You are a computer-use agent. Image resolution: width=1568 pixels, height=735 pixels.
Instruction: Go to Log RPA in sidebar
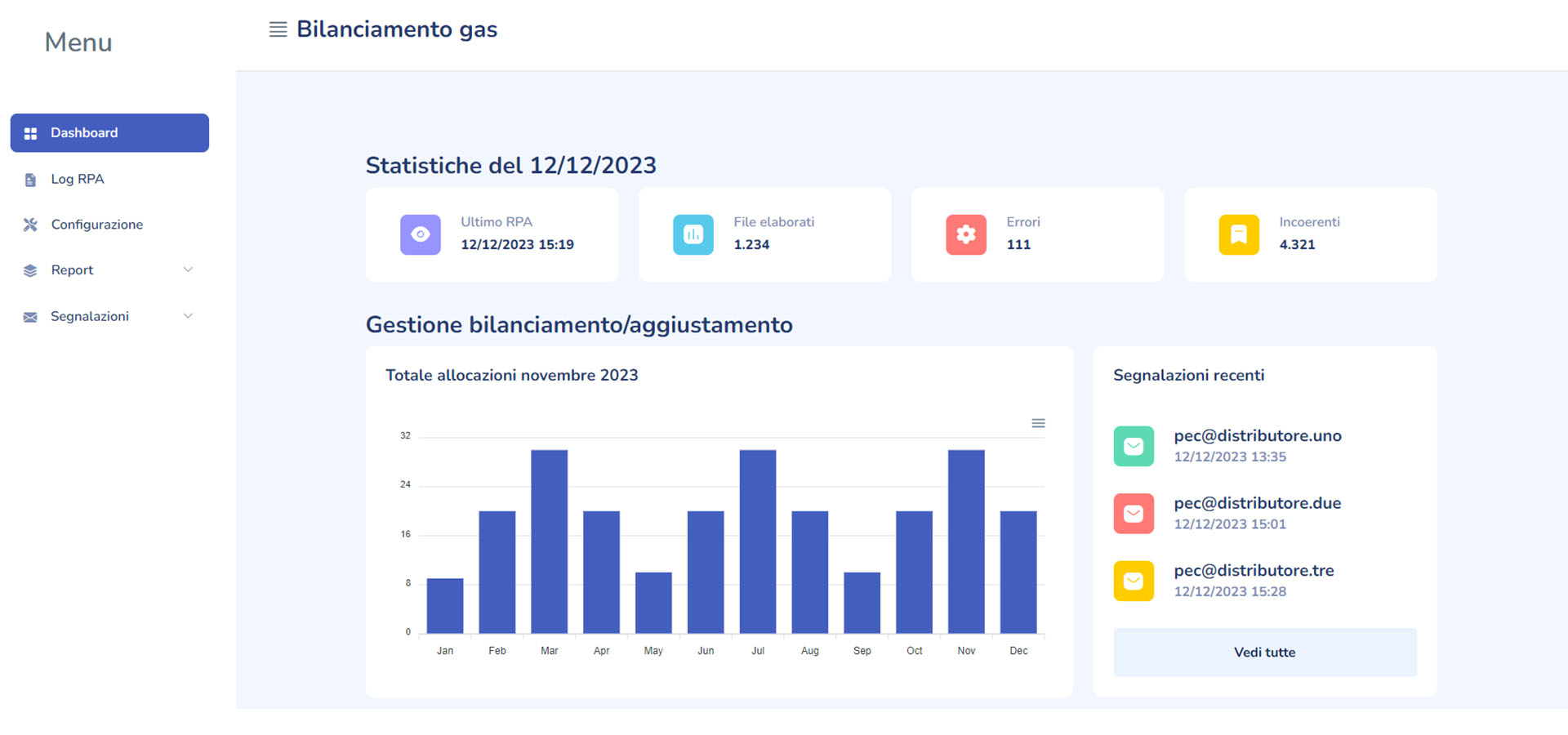click(78, 179)
